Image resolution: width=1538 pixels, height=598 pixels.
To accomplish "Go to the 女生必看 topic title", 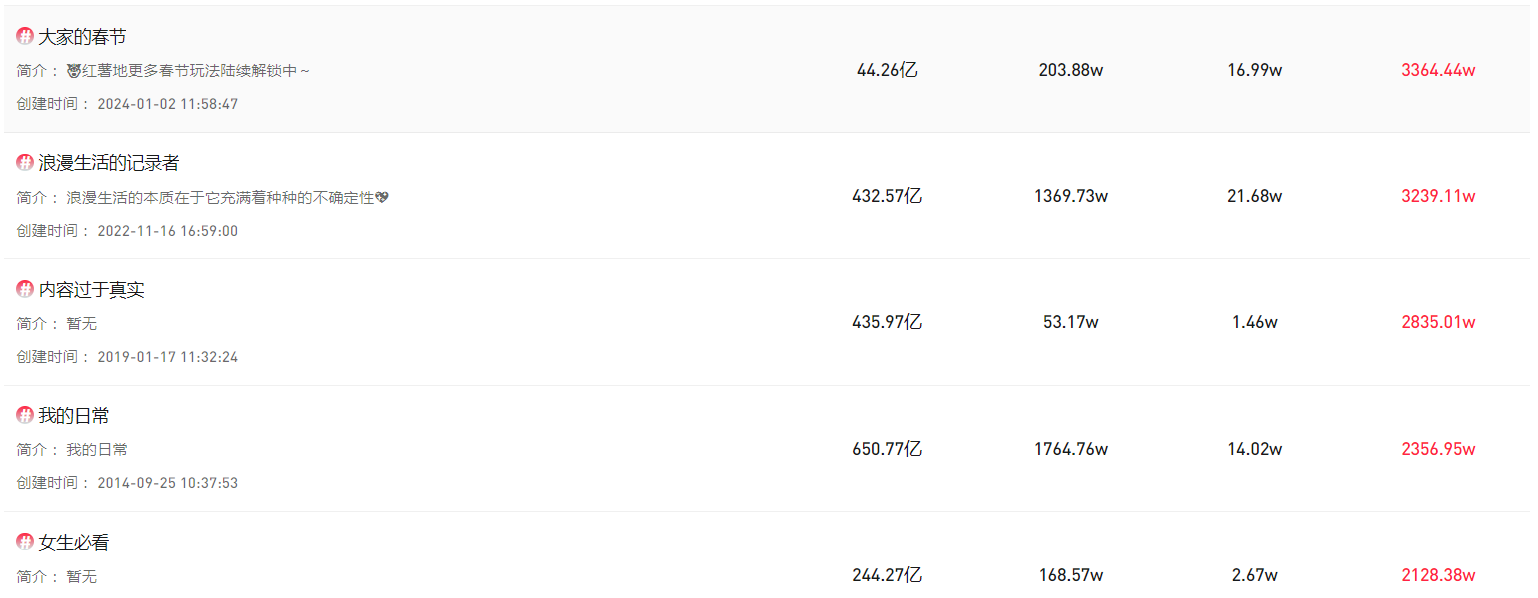I will point(73,542).
